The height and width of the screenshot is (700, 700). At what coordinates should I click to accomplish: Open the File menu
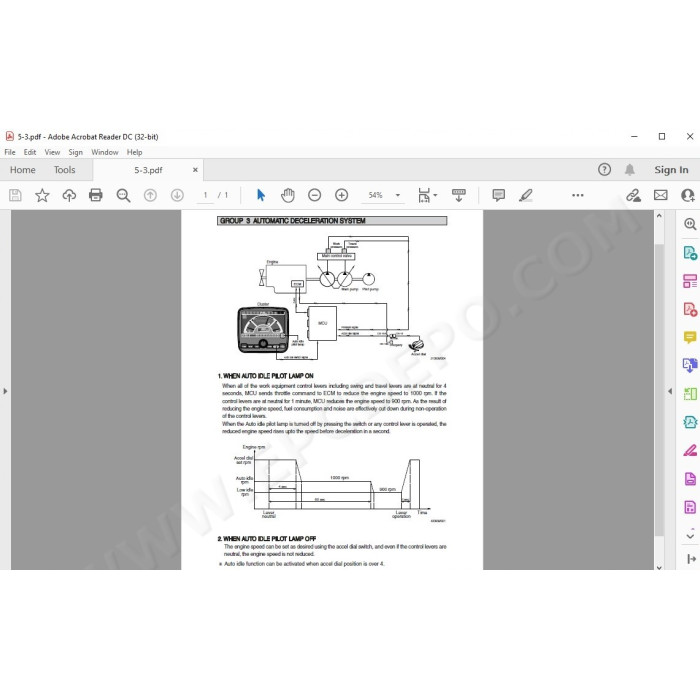(10, 152)
